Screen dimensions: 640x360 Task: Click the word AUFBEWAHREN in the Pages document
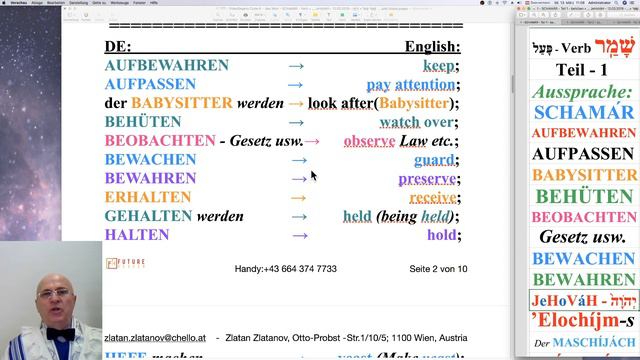click(167, 65)
